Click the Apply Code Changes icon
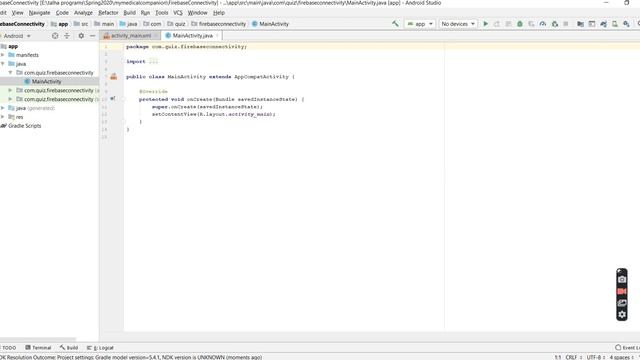640x360 pixels. click(x=508, y=24)
